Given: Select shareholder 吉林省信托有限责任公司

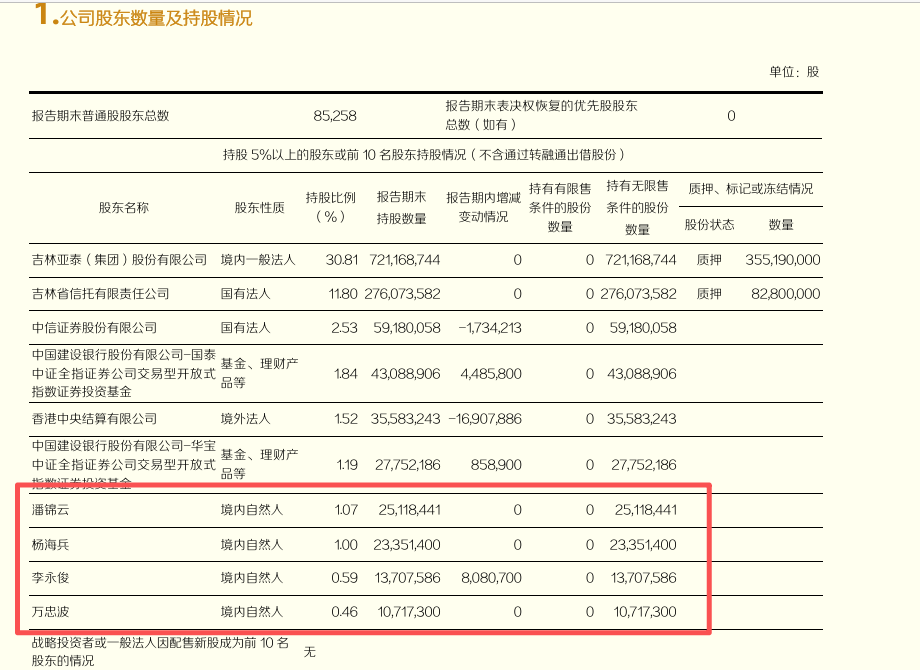Looking at the screenshot, I should 100,294.
